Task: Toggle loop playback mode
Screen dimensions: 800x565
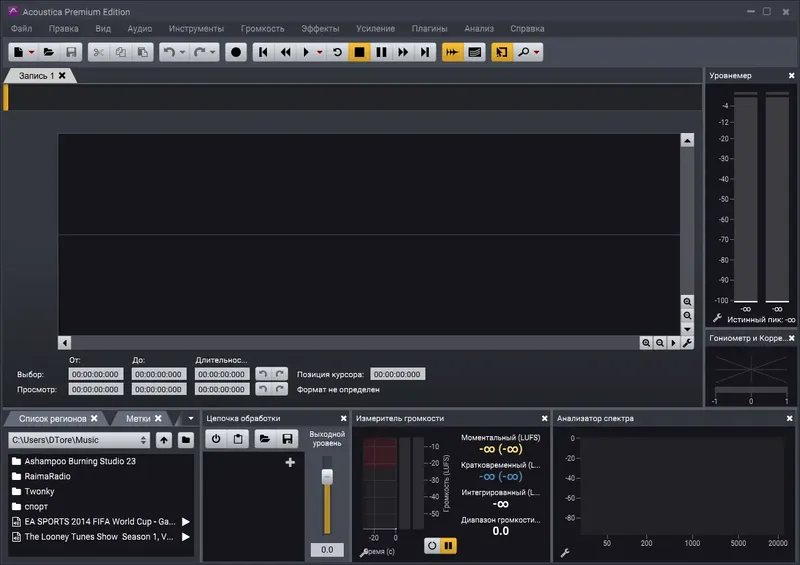Action: [x=337, y=52]
